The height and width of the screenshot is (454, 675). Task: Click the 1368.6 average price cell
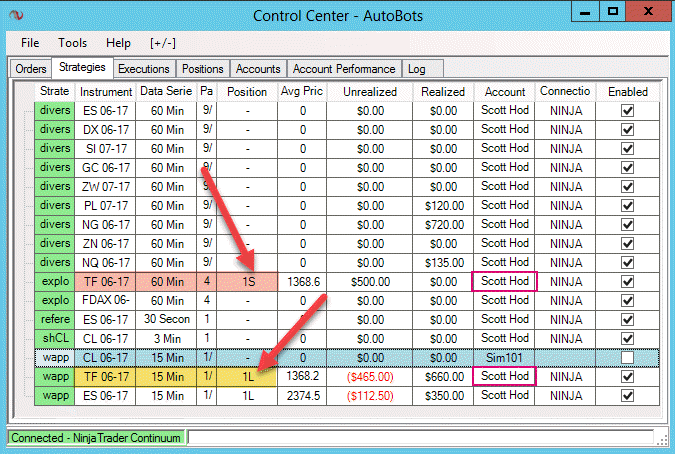click(302, 282)
